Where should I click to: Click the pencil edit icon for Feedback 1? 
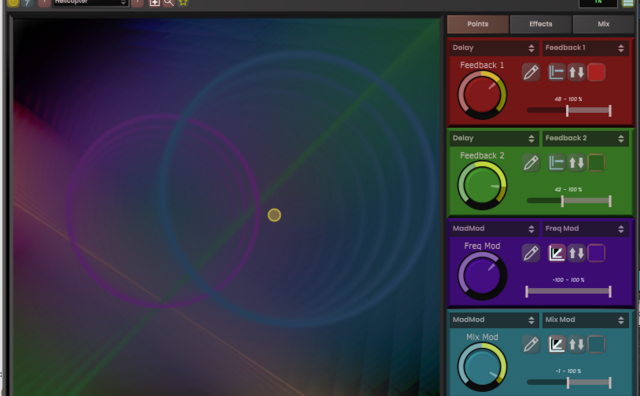[531, 73]
